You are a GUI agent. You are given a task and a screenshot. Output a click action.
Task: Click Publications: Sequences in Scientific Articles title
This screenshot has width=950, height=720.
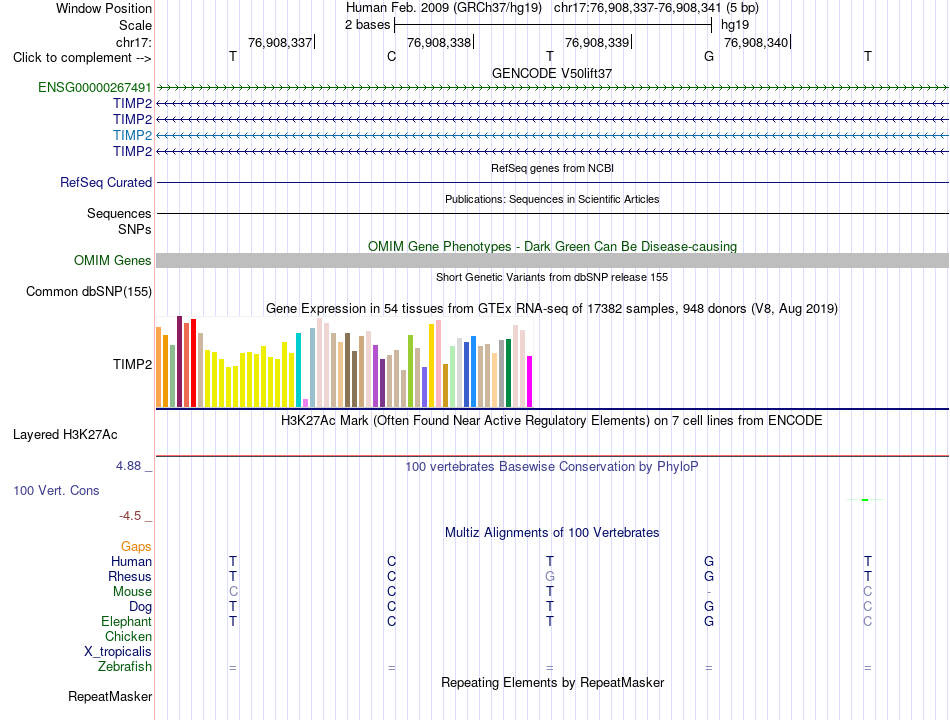point(552,199)
